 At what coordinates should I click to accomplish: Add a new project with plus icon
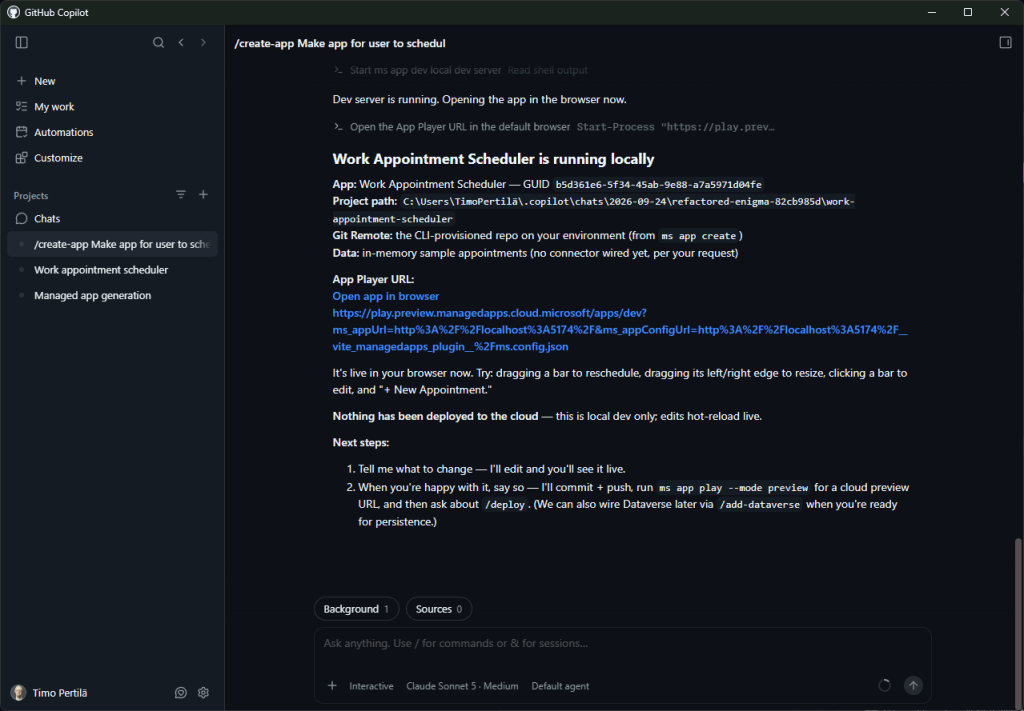tap(203, 195)
